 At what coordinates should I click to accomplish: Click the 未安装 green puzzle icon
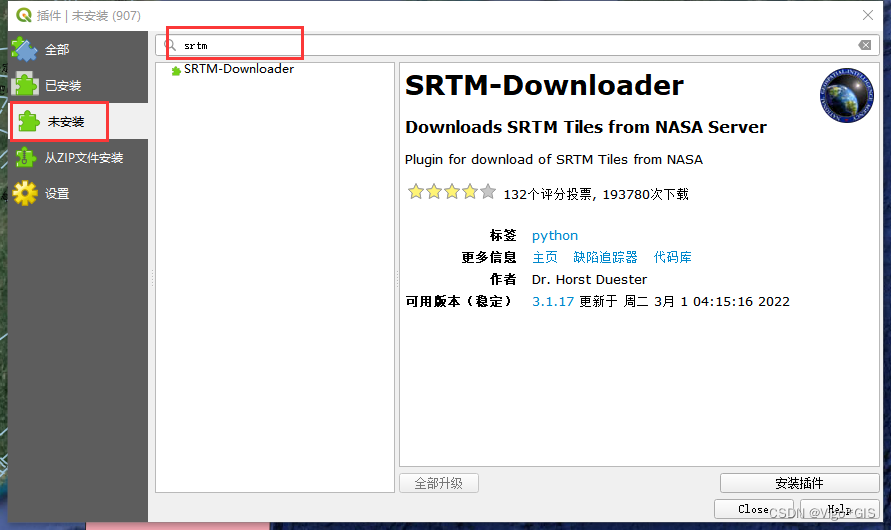coord(28,121)
